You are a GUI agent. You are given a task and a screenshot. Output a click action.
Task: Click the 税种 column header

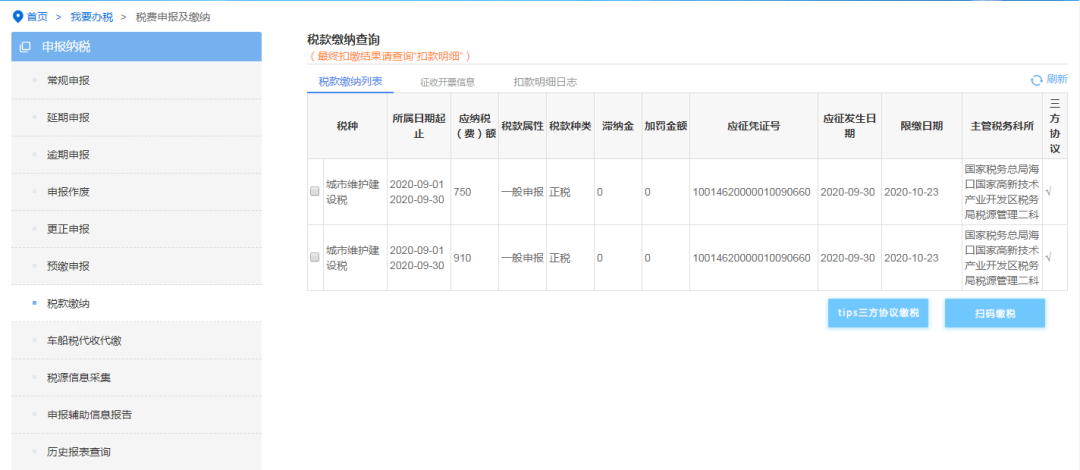(x=347, y=126)
